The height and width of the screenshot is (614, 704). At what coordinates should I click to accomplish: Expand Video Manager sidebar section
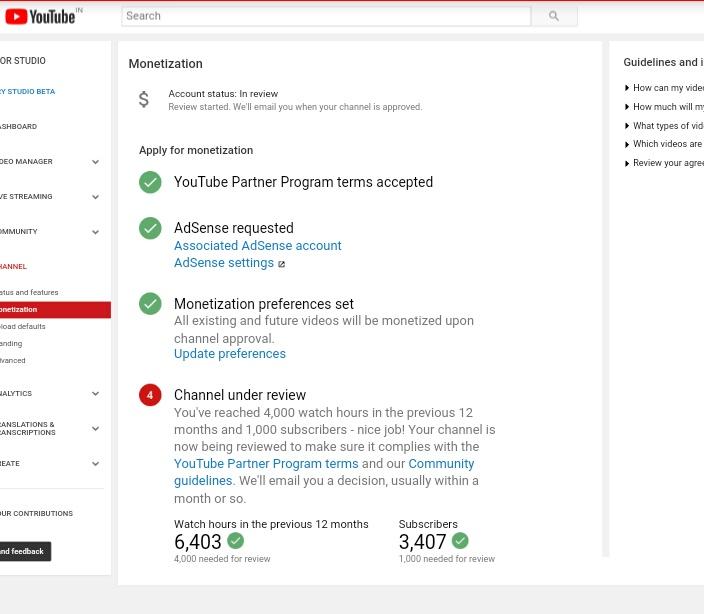pos(95,162)
